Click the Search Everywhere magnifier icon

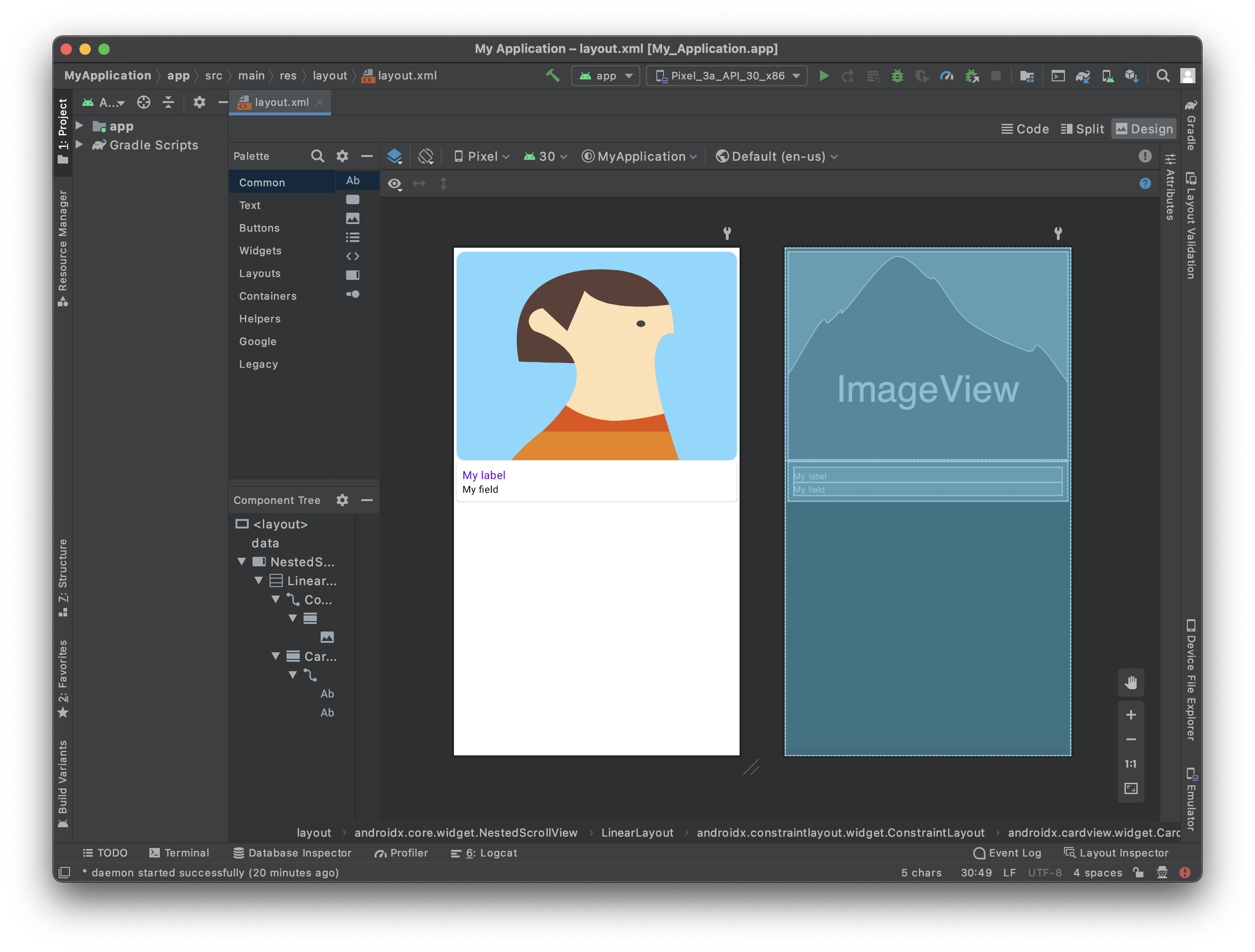pyautogui.click(x=1162, y=76)
